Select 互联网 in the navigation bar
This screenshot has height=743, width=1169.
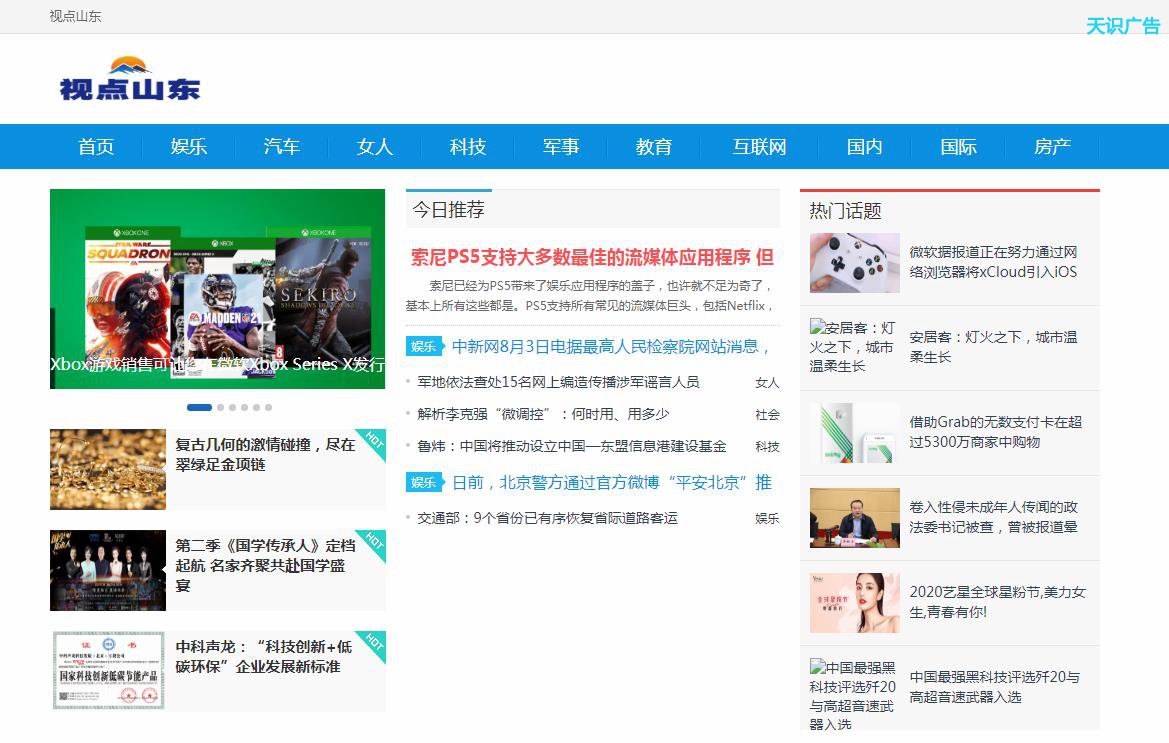(759, 147)
